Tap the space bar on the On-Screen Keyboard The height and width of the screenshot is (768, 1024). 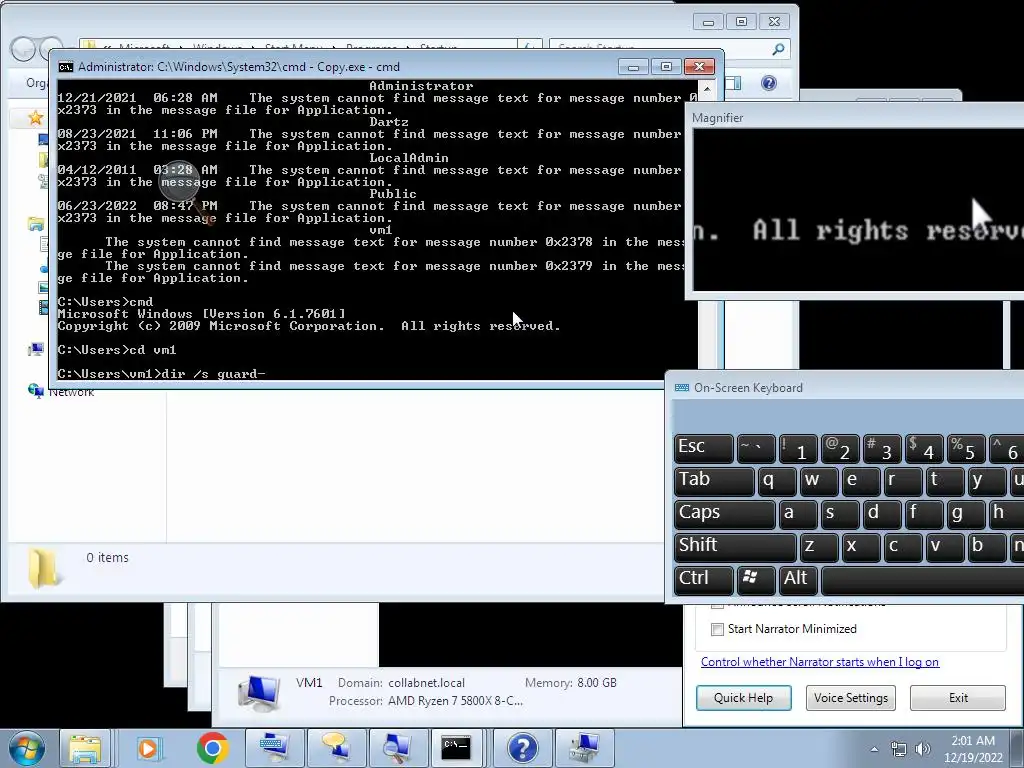coord(922,580)
